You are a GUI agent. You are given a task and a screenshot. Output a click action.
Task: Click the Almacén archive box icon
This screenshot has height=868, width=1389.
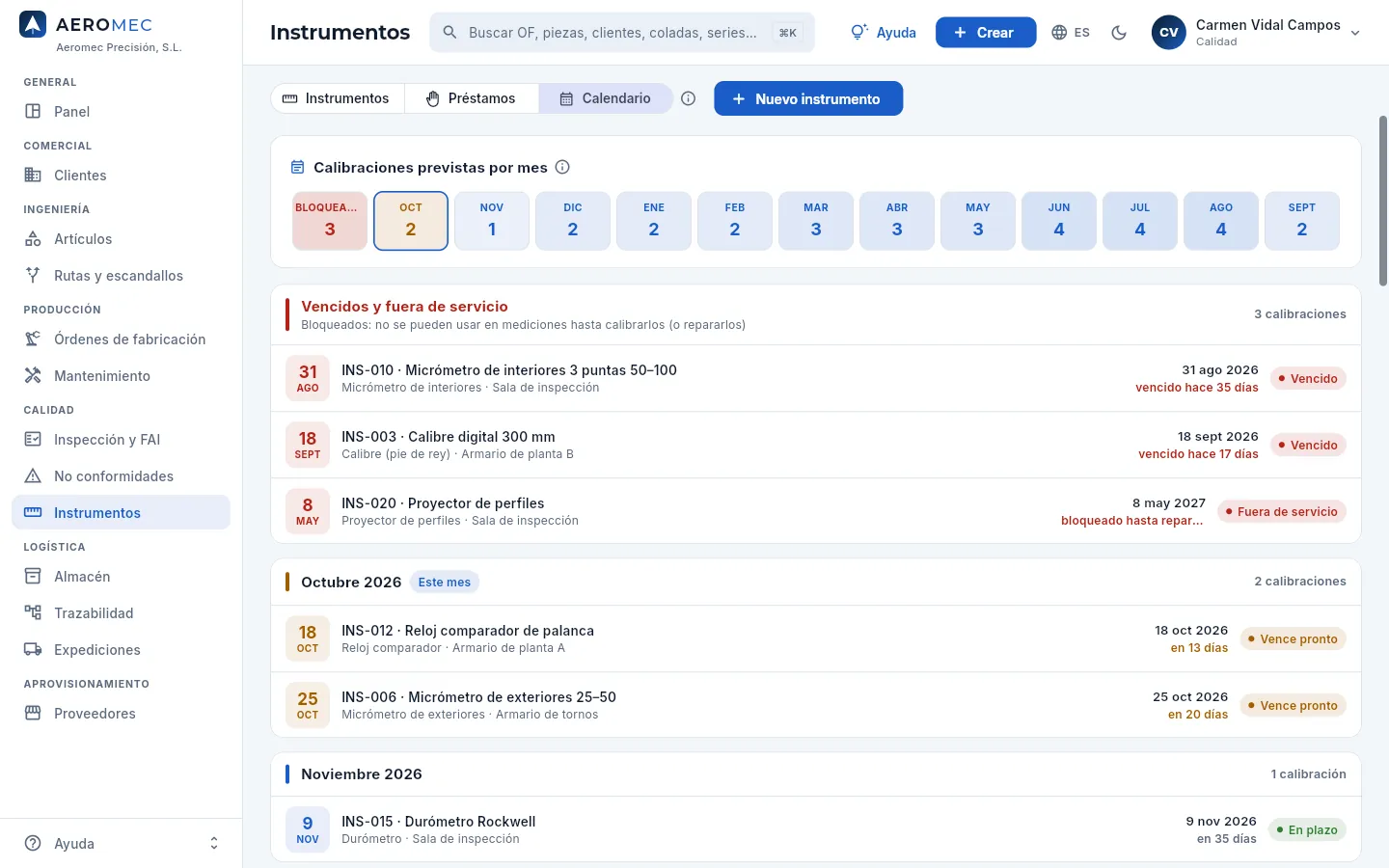tap(33, 576)
